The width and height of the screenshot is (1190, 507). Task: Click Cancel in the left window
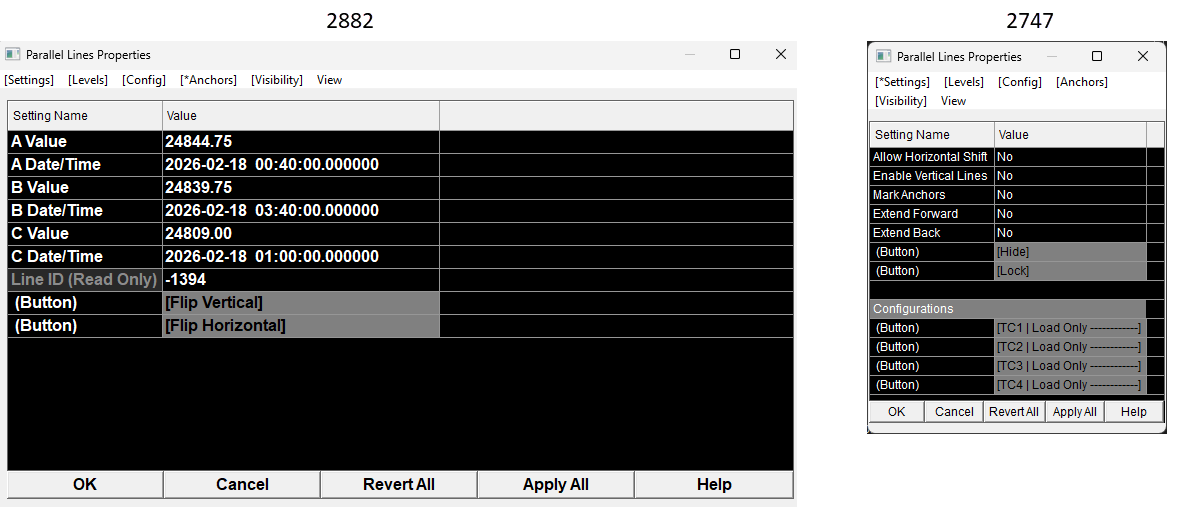point(242,484)
